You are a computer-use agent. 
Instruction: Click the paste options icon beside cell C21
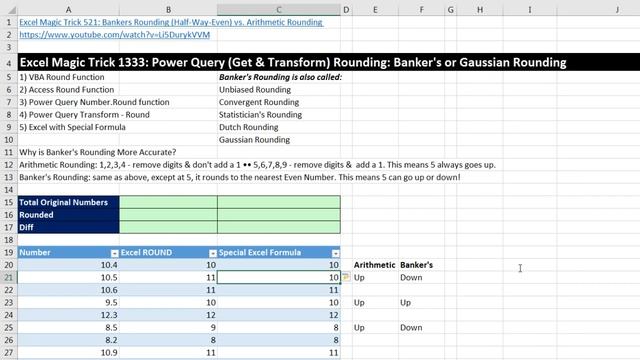coord(346,277)
